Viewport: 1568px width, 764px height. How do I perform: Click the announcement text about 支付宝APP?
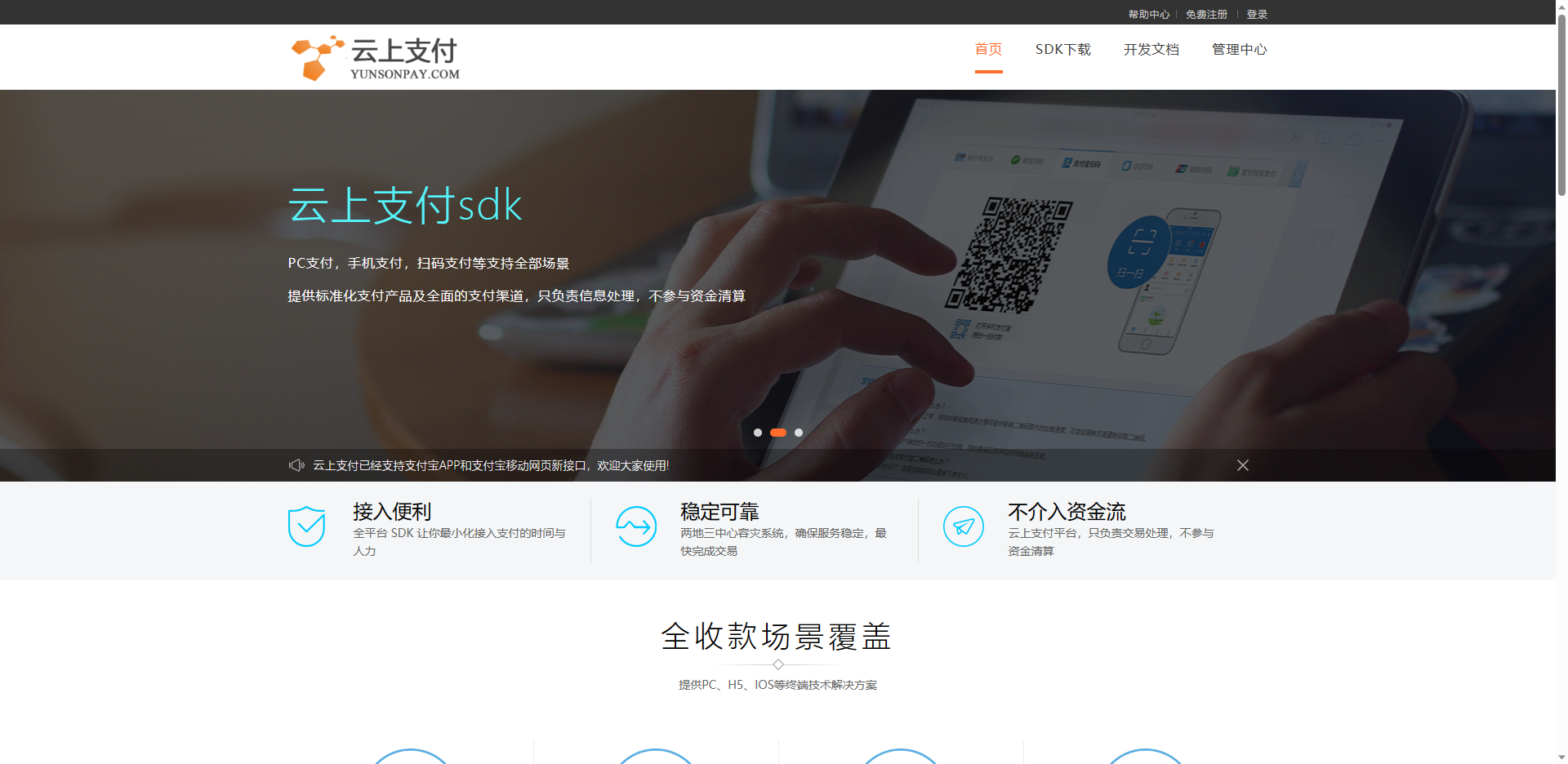[x=491, y=465]
